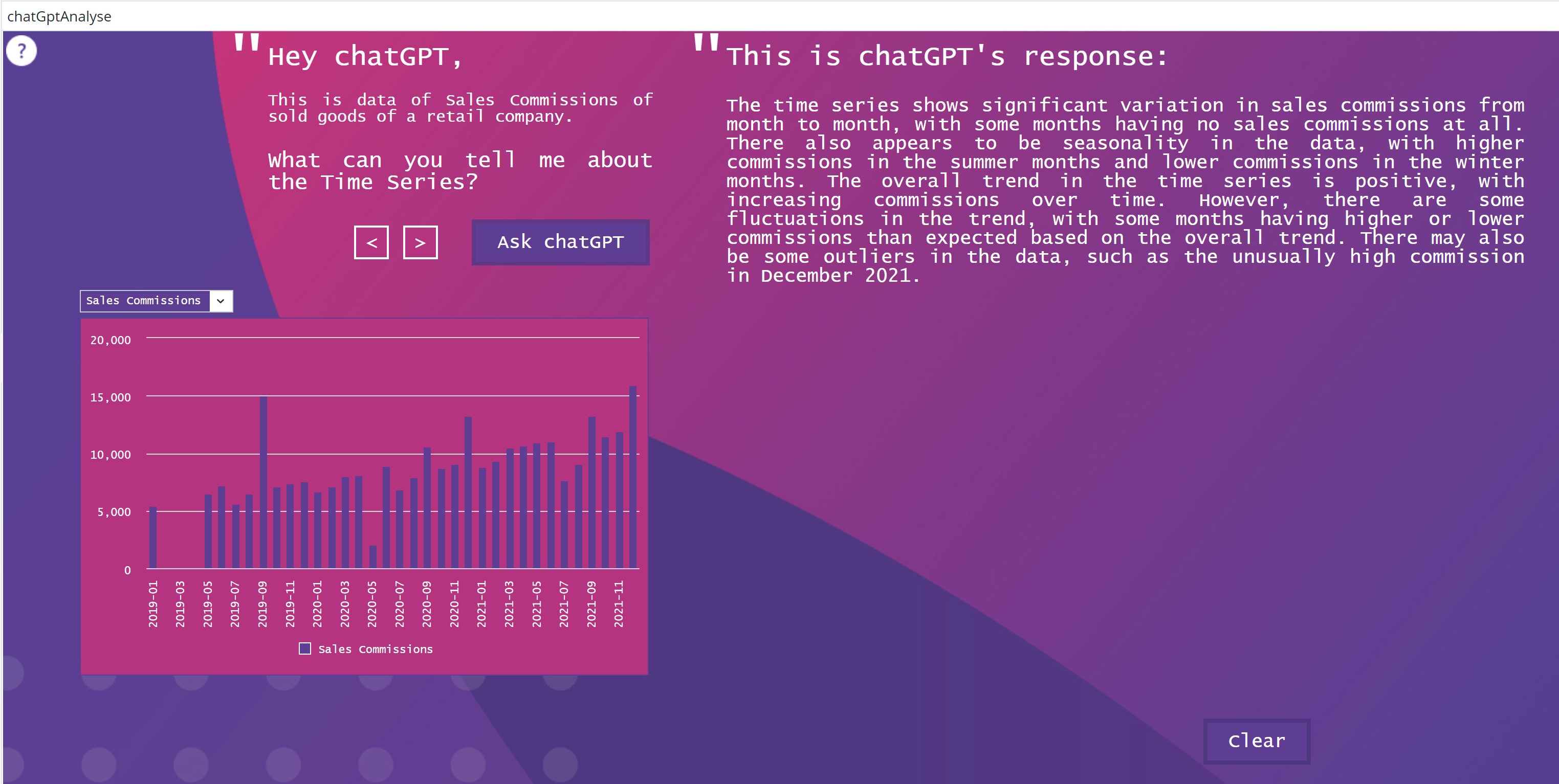Click the 2019-01 x-axis label

[x=153, y=604]
